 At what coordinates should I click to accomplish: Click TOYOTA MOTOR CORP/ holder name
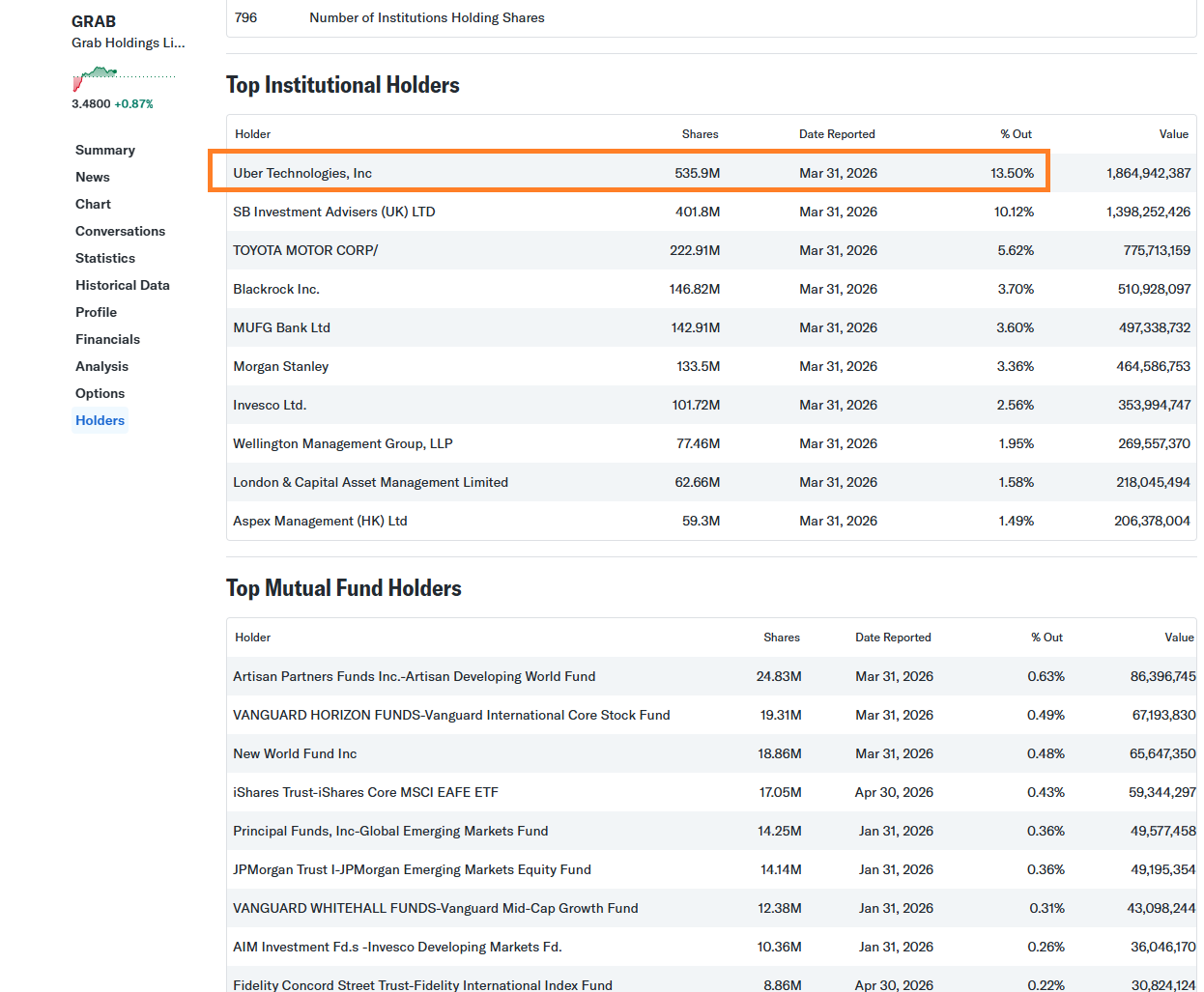pos(305,250)
